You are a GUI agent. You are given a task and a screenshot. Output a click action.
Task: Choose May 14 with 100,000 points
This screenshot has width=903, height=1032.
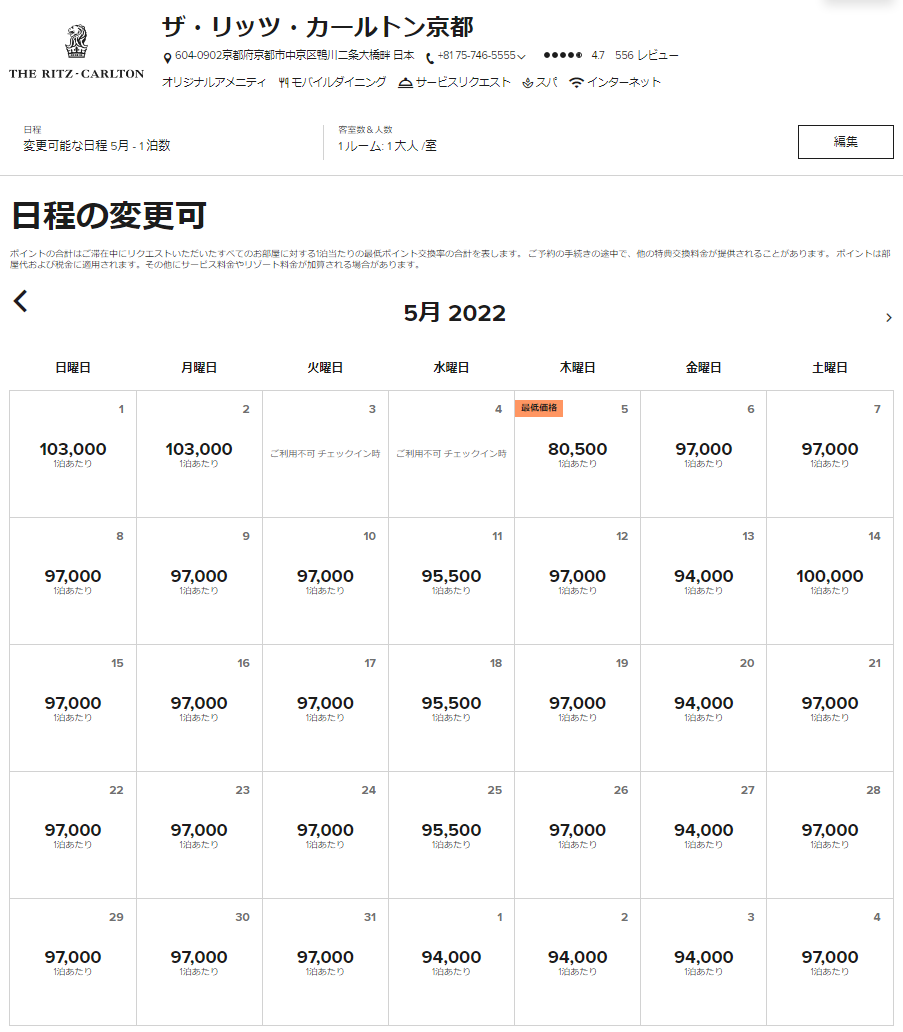click(x=829, y=580)
